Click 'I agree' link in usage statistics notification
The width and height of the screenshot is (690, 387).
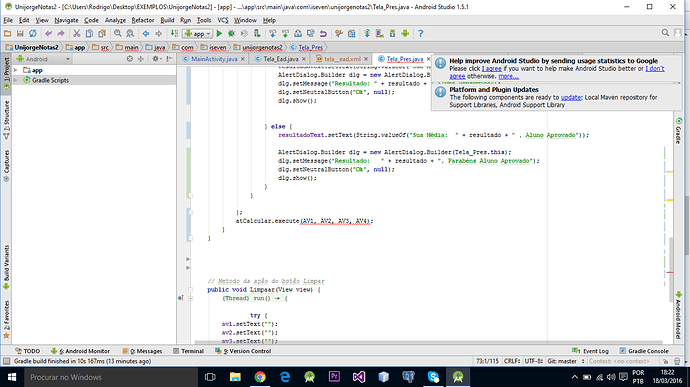point(492,69)
